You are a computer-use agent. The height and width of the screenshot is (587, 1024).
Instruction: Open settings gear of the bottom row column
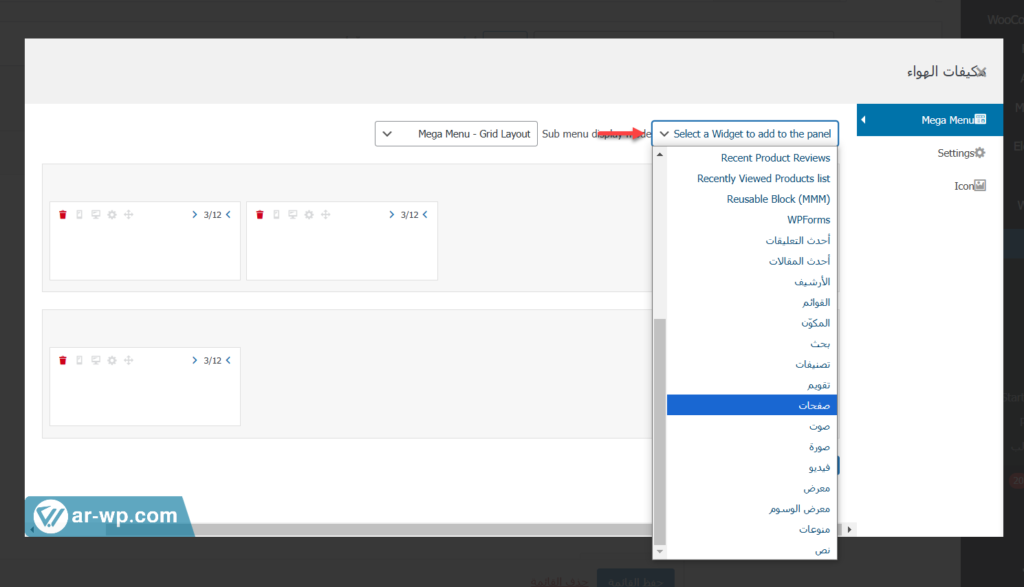pos(112,360)
